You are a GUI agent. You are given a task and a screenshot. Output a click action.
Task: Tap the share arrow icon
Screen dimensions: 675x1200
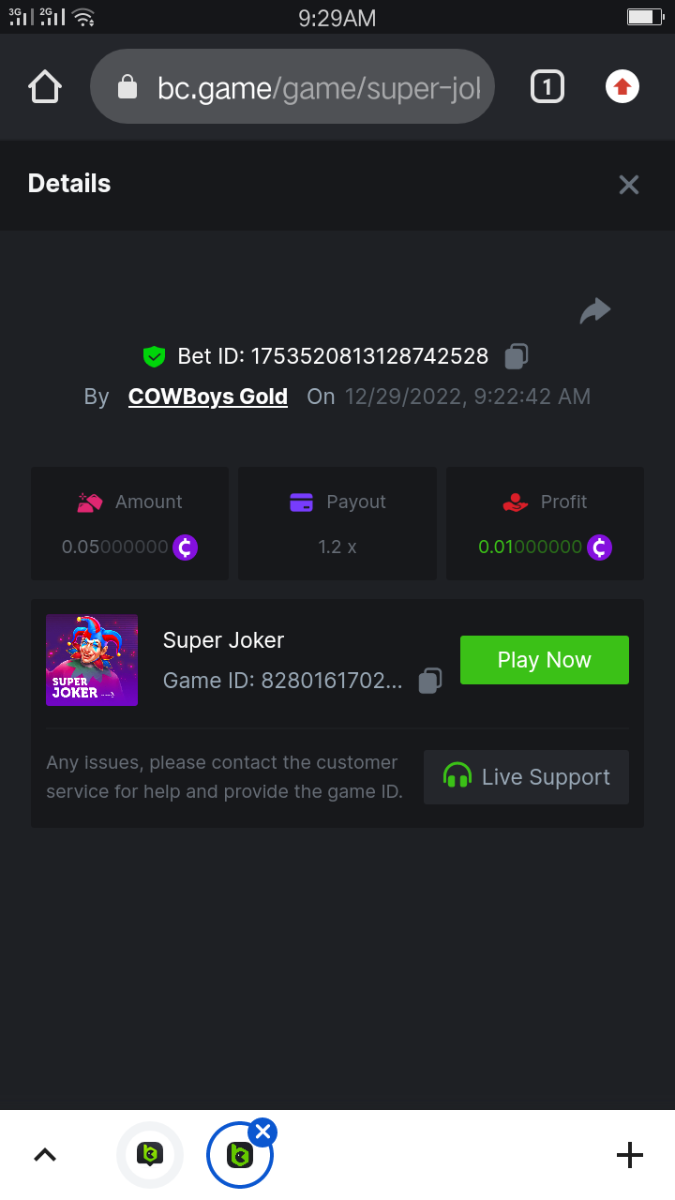(595, 311)
